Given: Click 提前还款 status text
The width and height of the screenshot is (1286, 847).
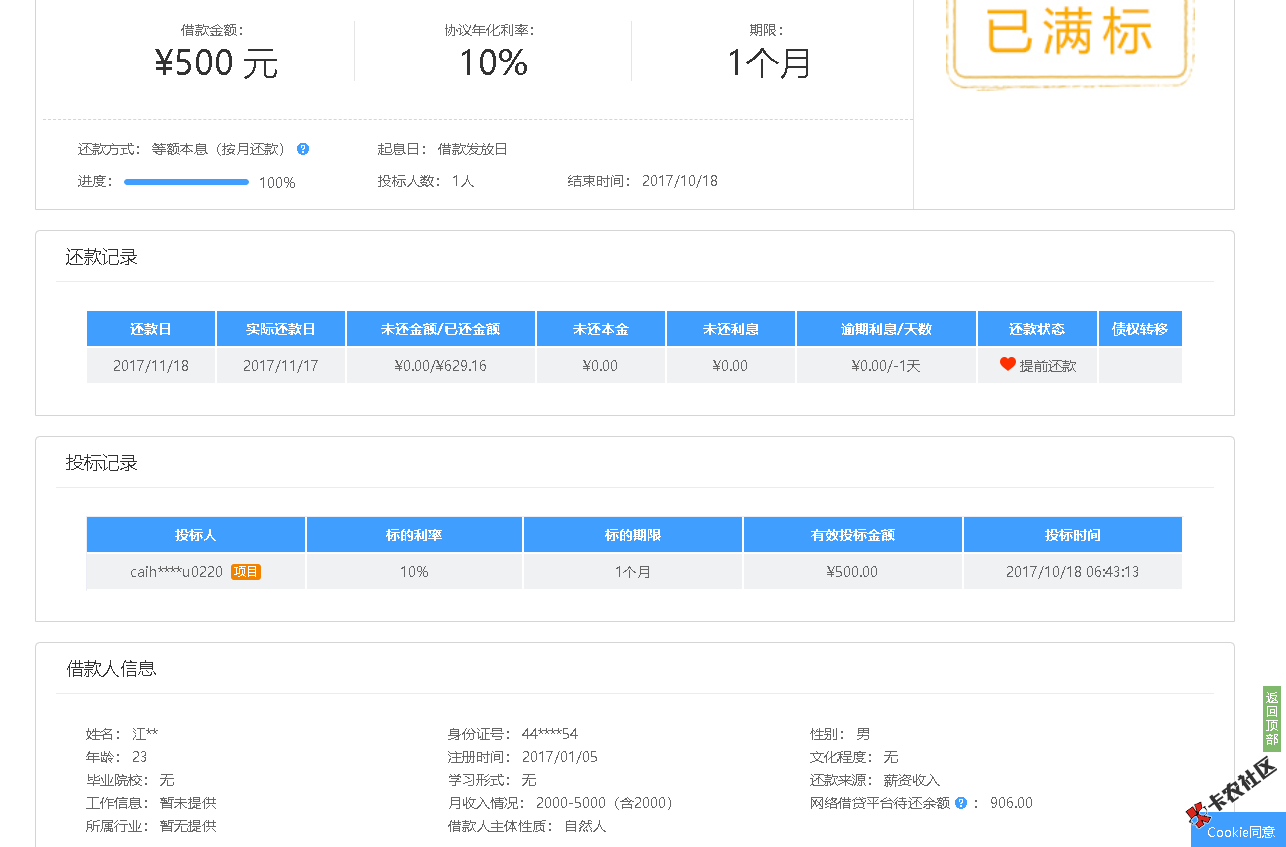Looking at the screenshot, I should click(x=1048, y=366).
